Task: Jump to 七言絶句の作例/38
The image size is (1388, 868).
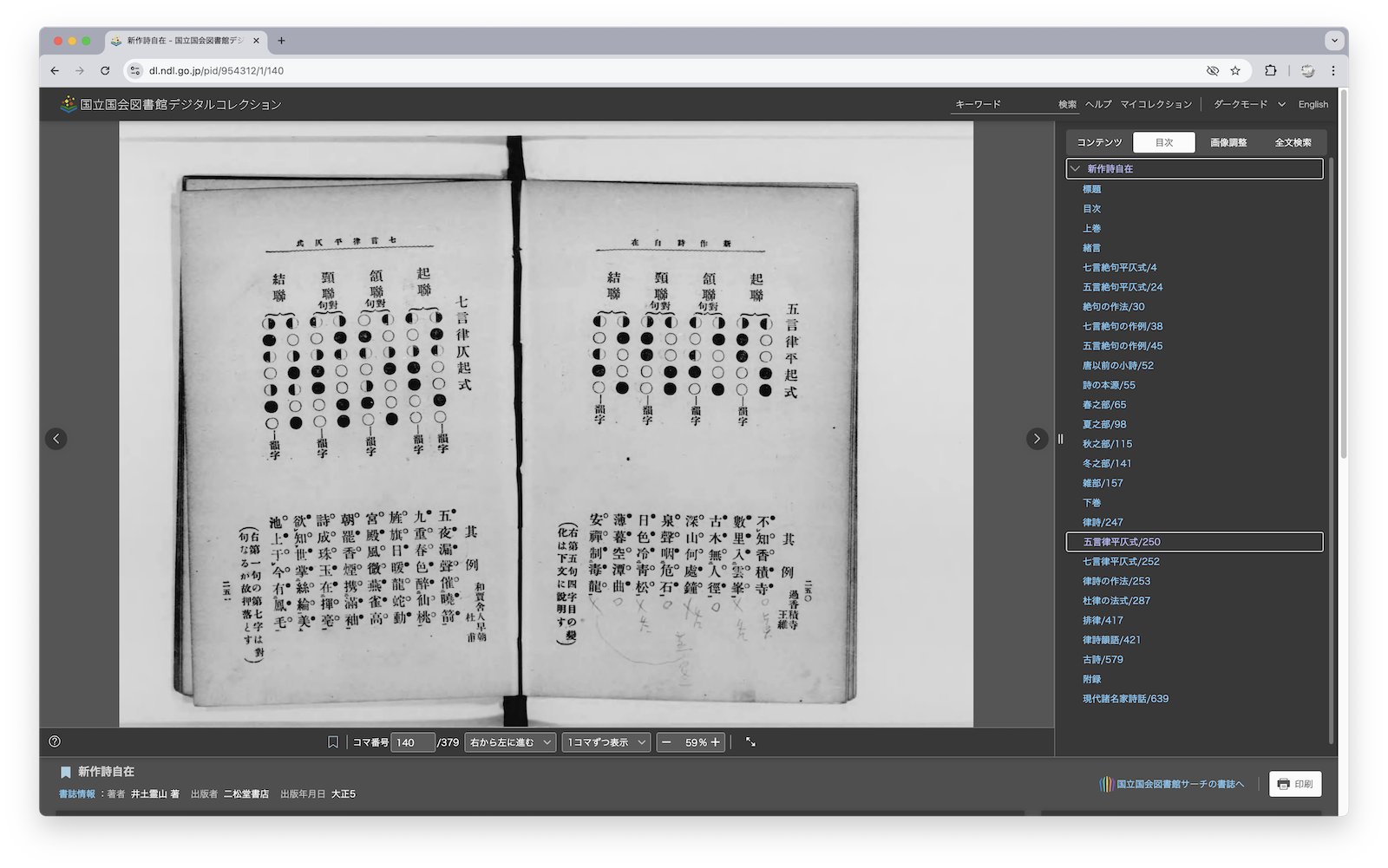Action: [1123, 326]
